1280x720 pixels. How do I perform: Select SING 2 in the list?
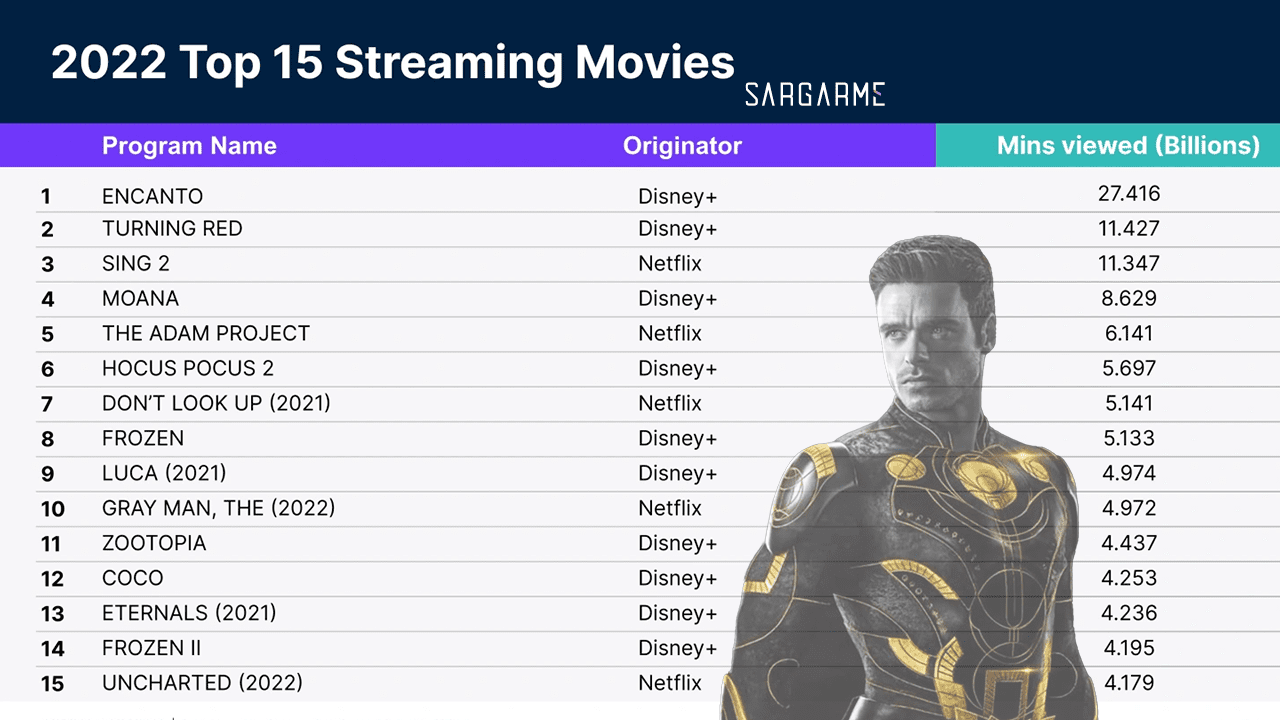tap(135, 264)
